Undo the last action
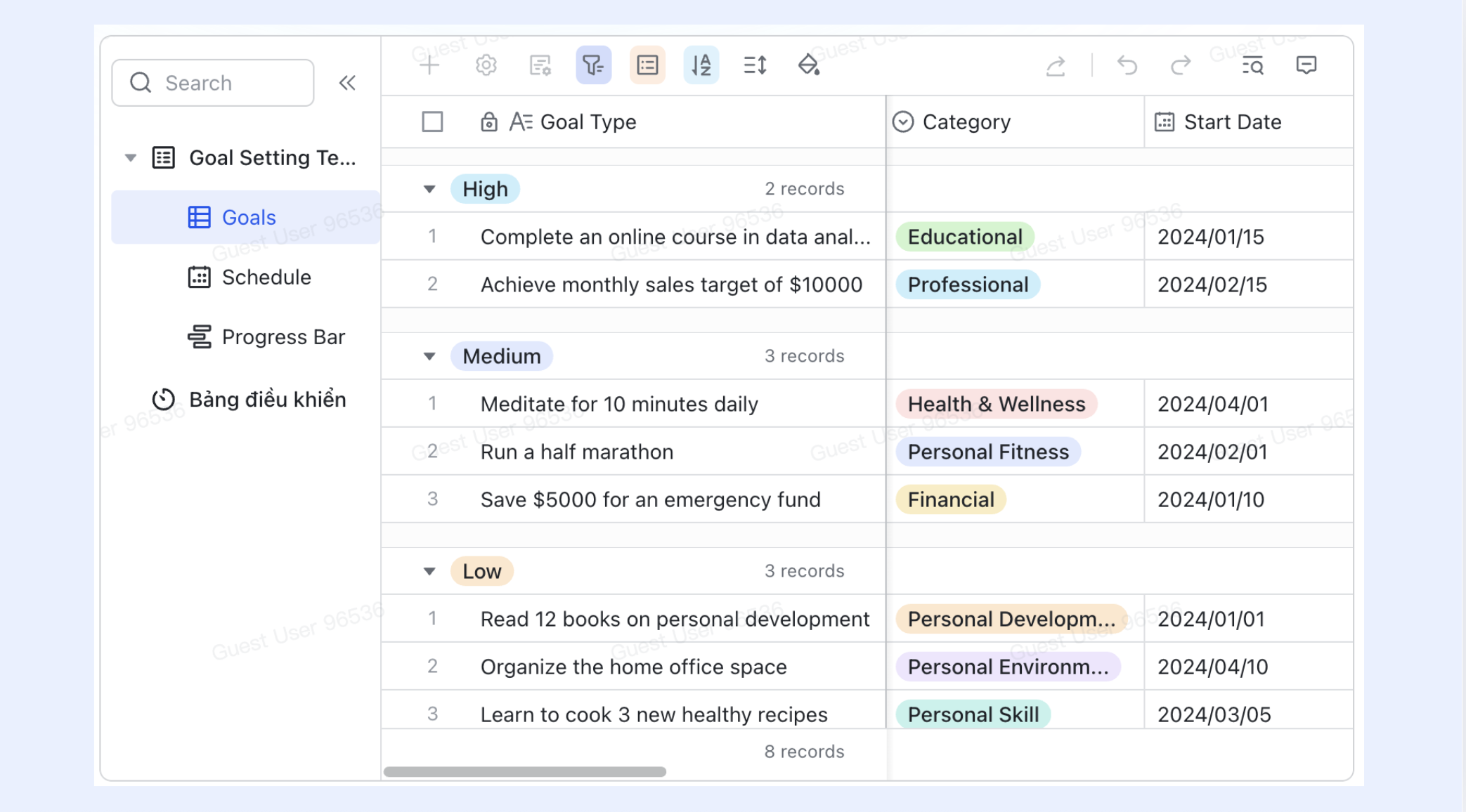Image resolution: width=1466 pixels, height=812 pixels. [1127, 65]
